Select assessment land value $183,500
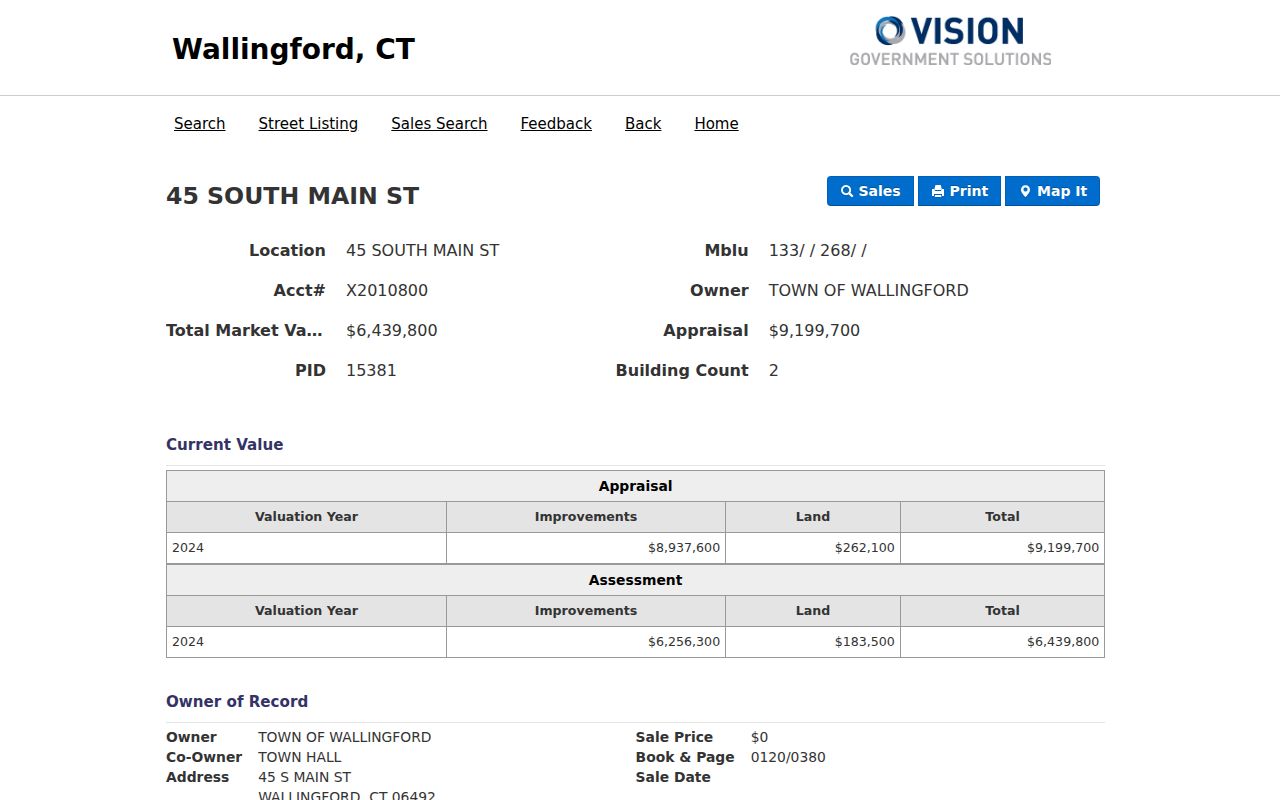Image resolution: width=1280 pixels, height=800 pixels. pyautogui.click(x=813, y=642)
